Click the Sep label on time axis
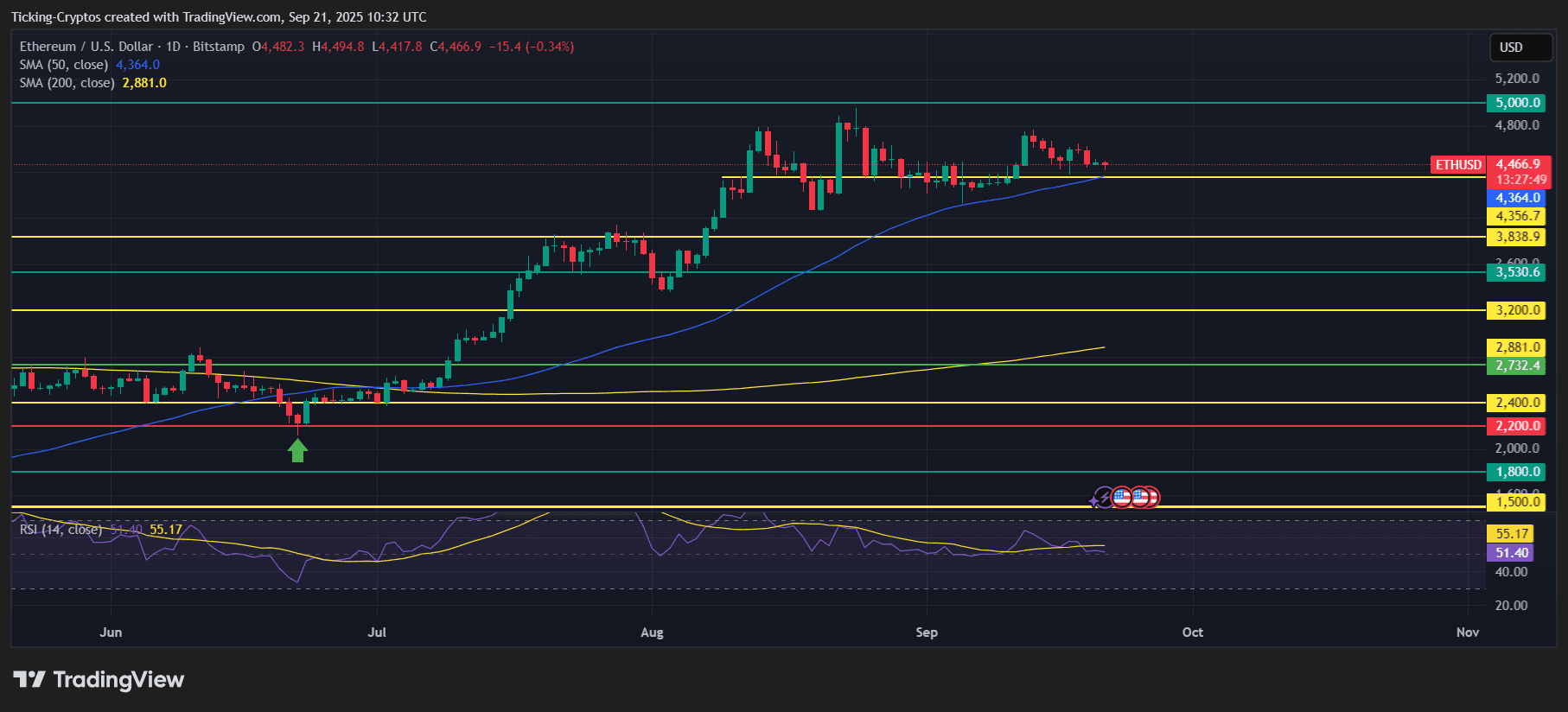 (x=927, y=633)
